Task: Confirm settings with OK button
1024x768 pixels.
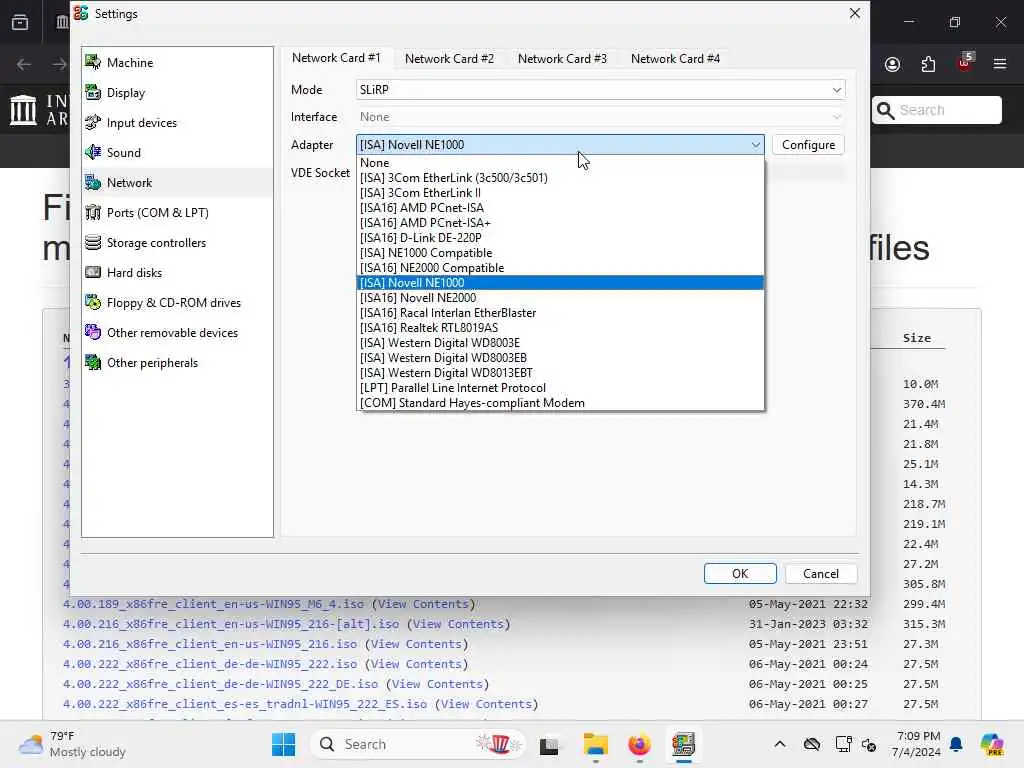Action: tap(740, 573)
